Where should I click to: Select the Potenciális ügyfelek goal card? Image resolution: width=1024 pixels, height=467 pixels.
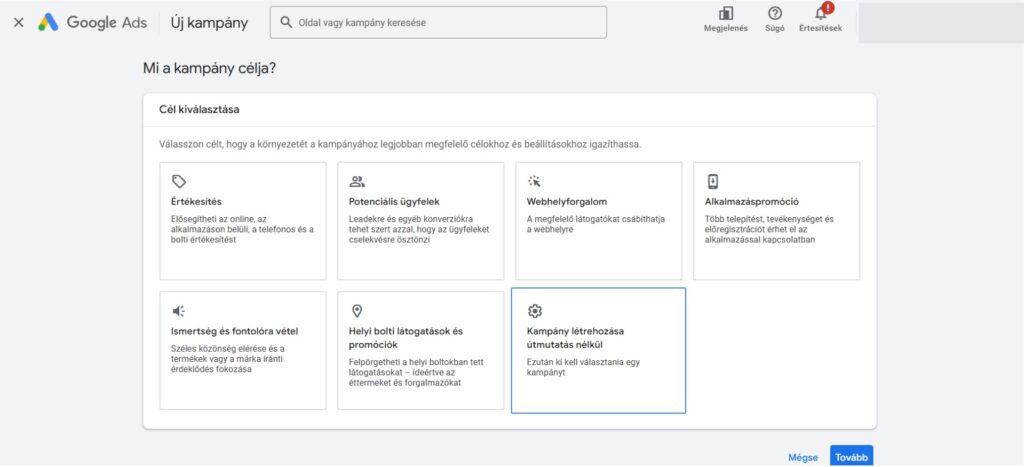[420, 220]
